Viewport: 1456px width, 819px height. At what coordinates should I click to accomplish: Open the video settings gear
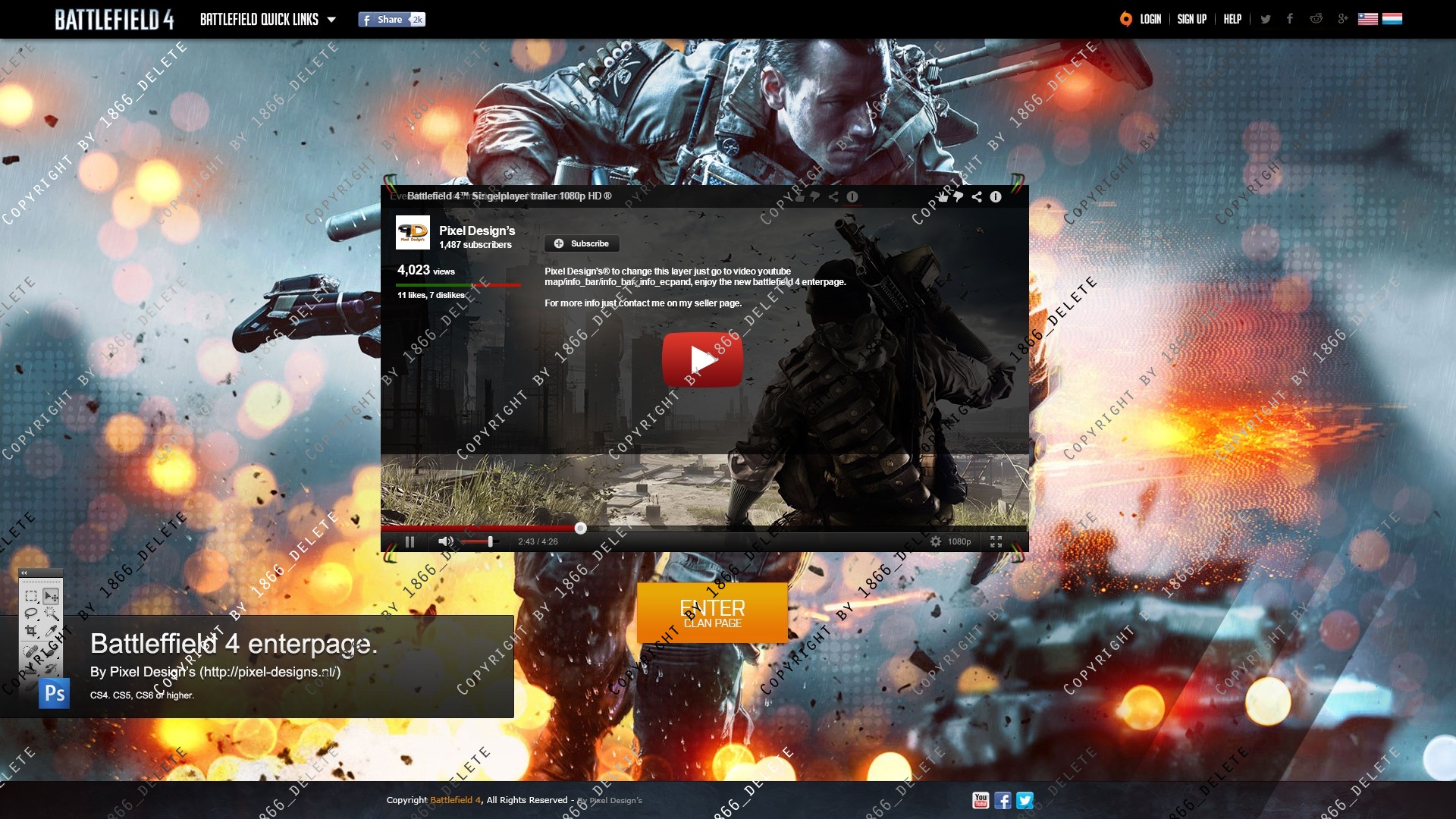point(936,541)
